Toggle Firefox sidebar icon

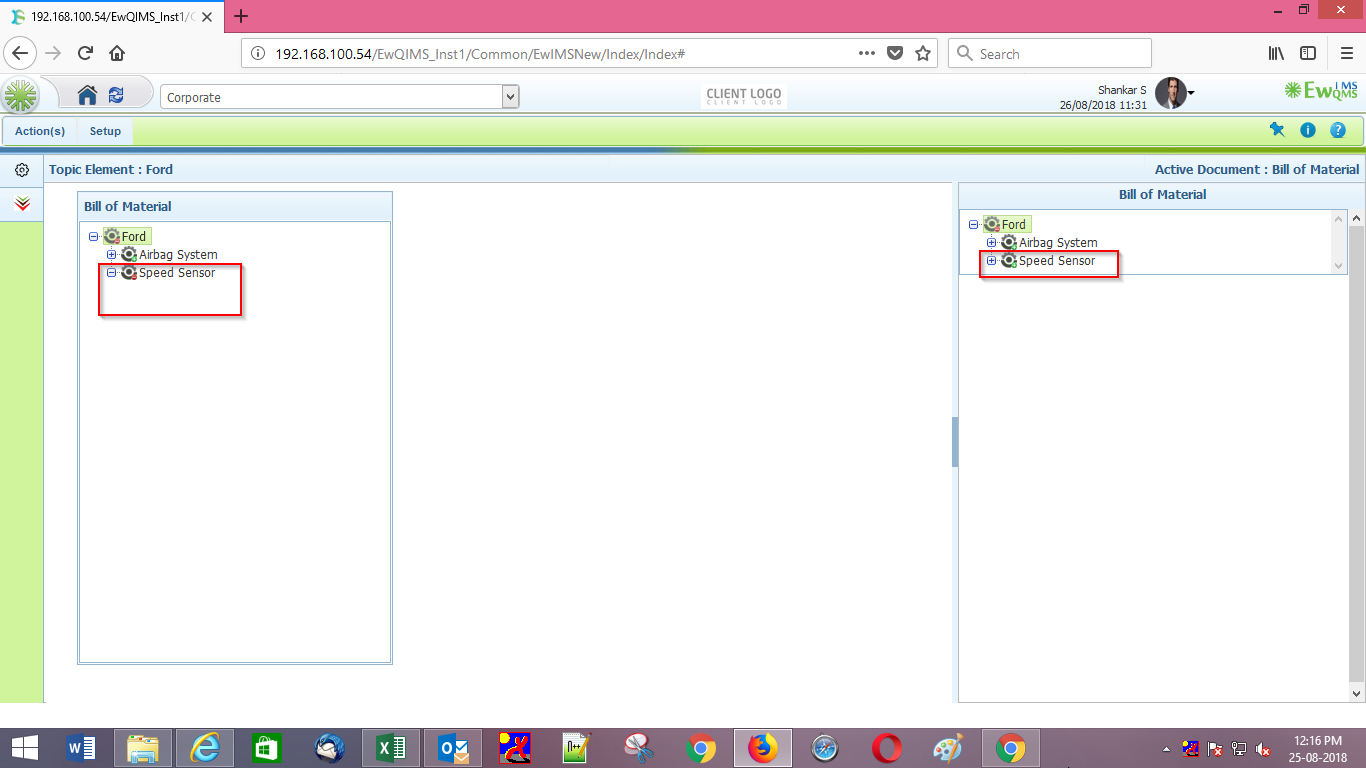point(1308,54)
